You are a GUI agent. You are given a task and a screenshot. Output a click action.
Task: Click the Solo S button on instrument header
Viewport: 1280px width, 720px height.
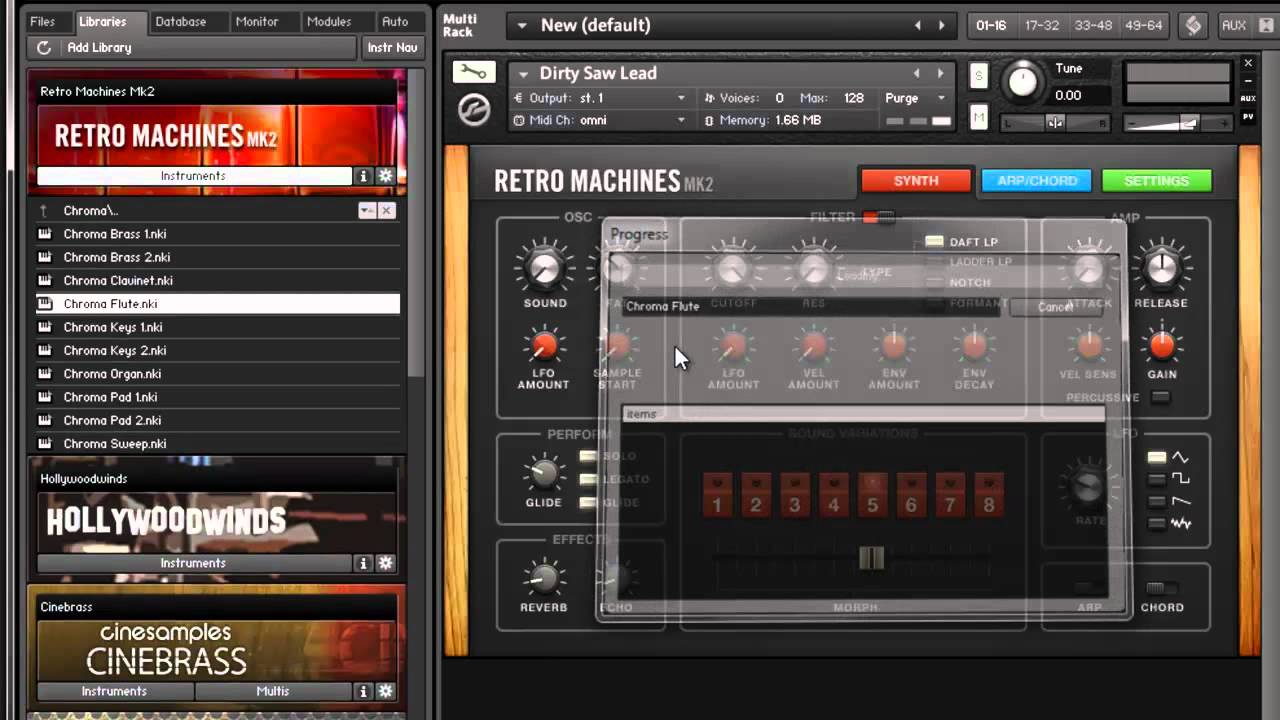tap(978, 76)
